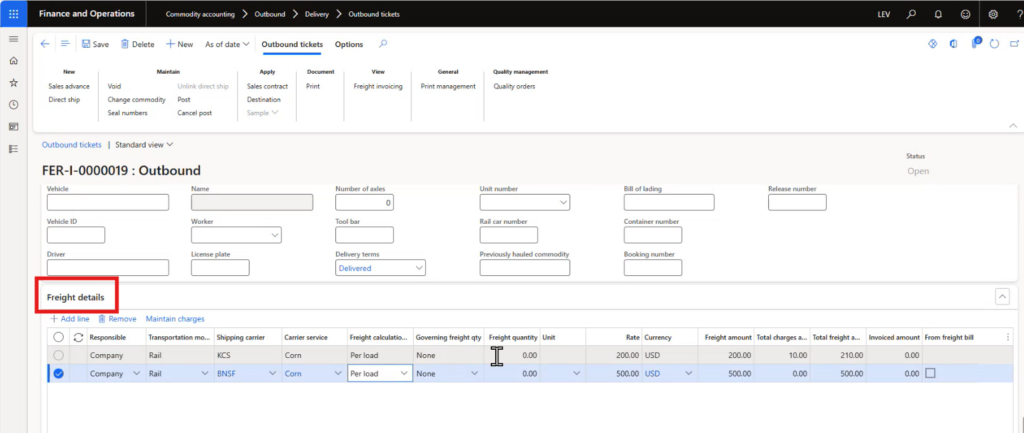The image size is (1024, 433).
Task: Open Modules list icon in the sidebar
Action: click(x=13, y=149)
